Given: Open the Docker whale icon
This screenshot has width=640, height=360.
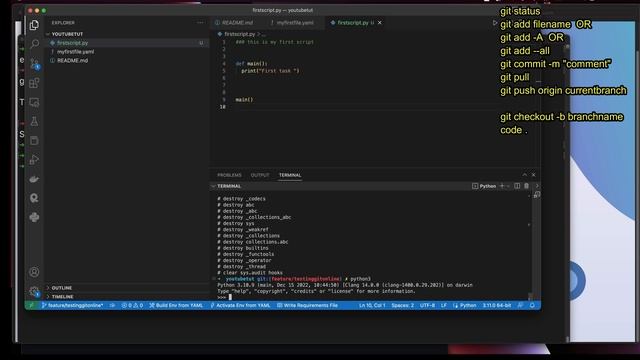Looking at the screenshot, I should click(34, 179).
